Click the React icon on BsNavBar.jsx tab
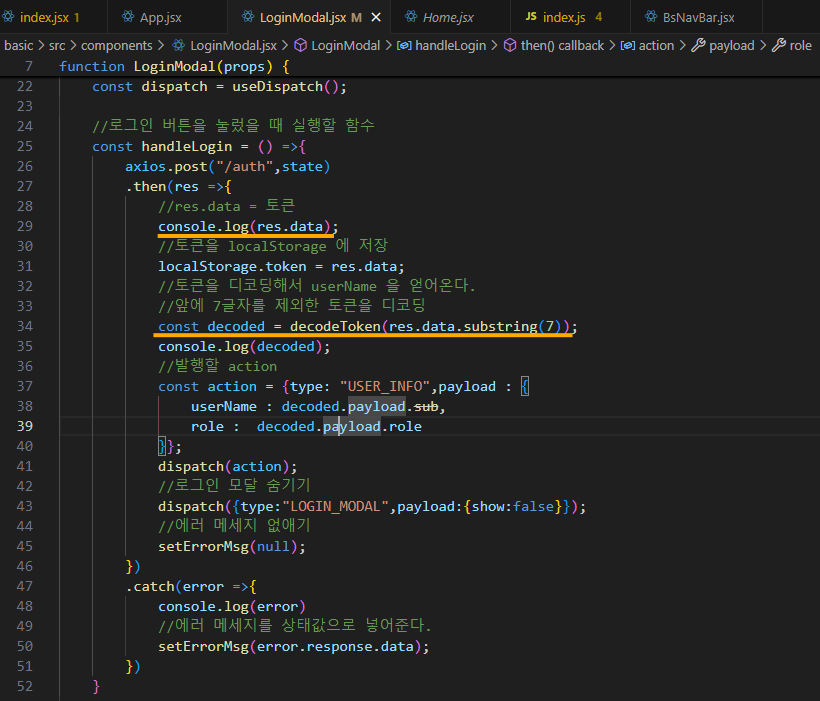 [x=651, y=17]
